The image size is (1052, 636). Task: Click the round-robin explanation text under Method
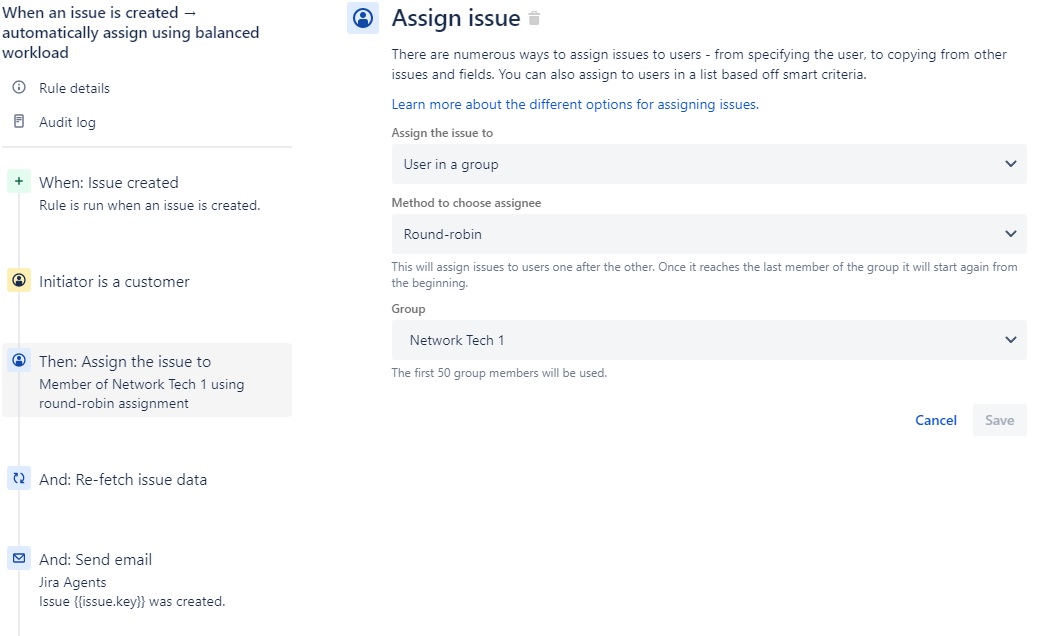[x=704, y=275]
